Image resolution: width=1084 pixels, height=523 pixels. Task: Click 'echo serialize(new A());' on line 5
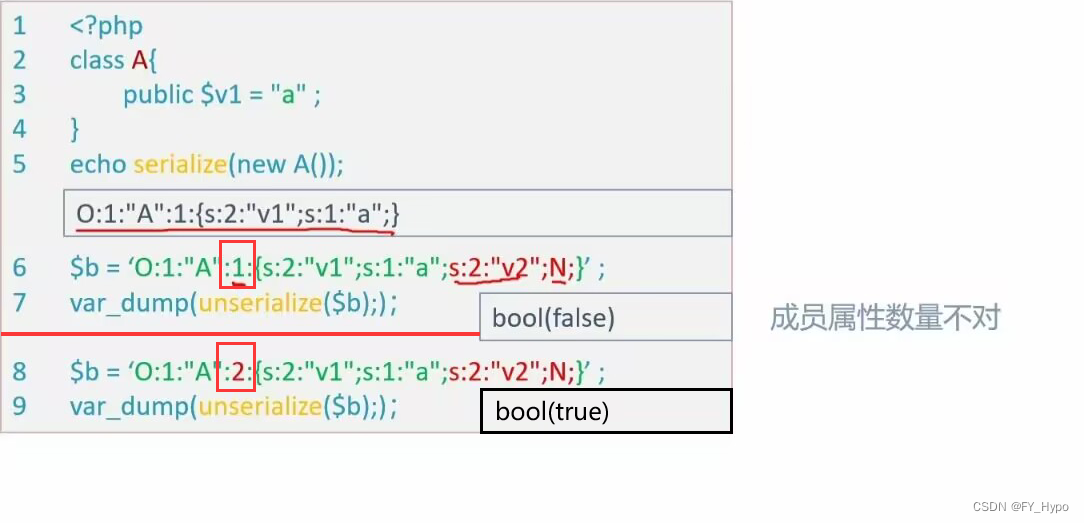206,164
